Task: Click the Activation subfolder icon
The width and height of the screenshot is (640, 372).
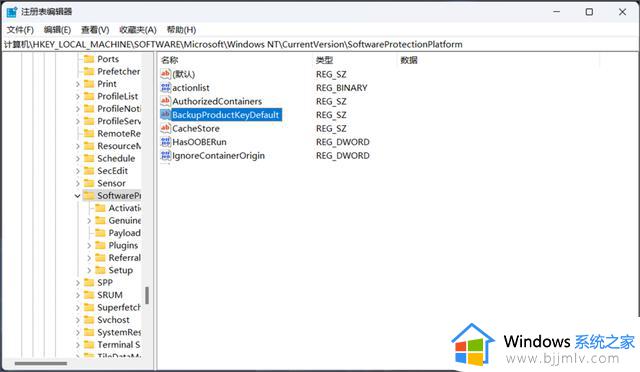Action: coord(100,208)
